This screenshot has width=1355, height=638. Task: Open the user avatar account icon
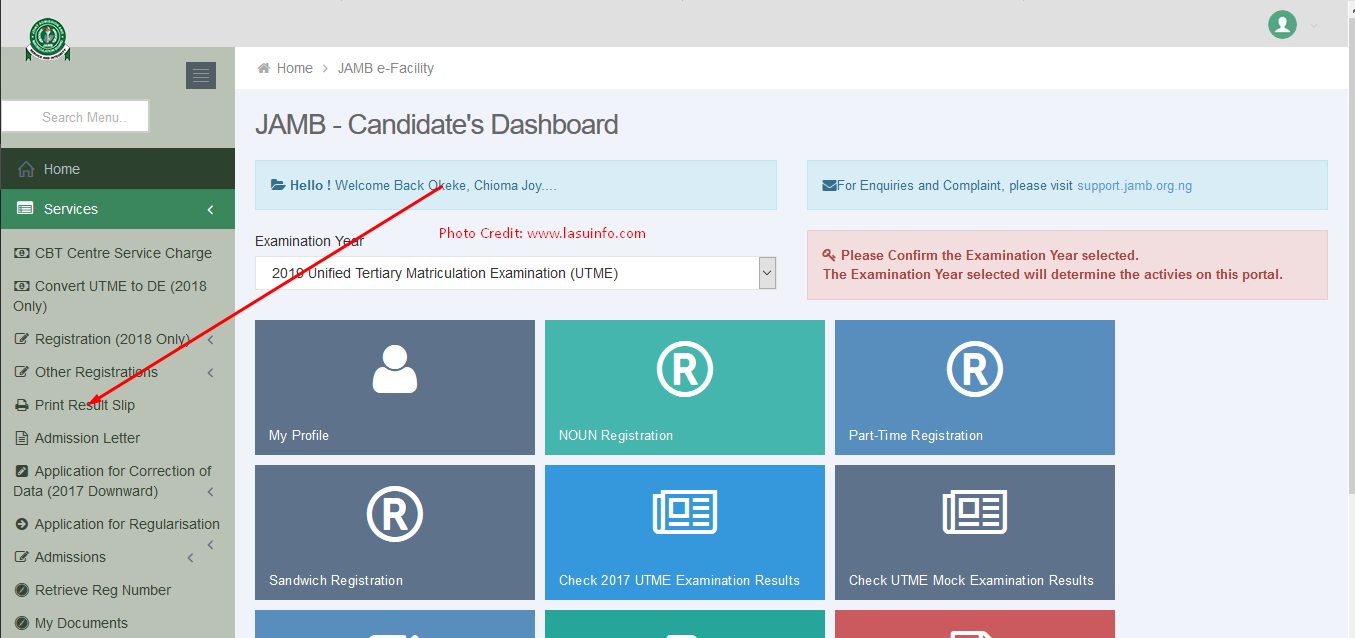tap(1282, 25)
